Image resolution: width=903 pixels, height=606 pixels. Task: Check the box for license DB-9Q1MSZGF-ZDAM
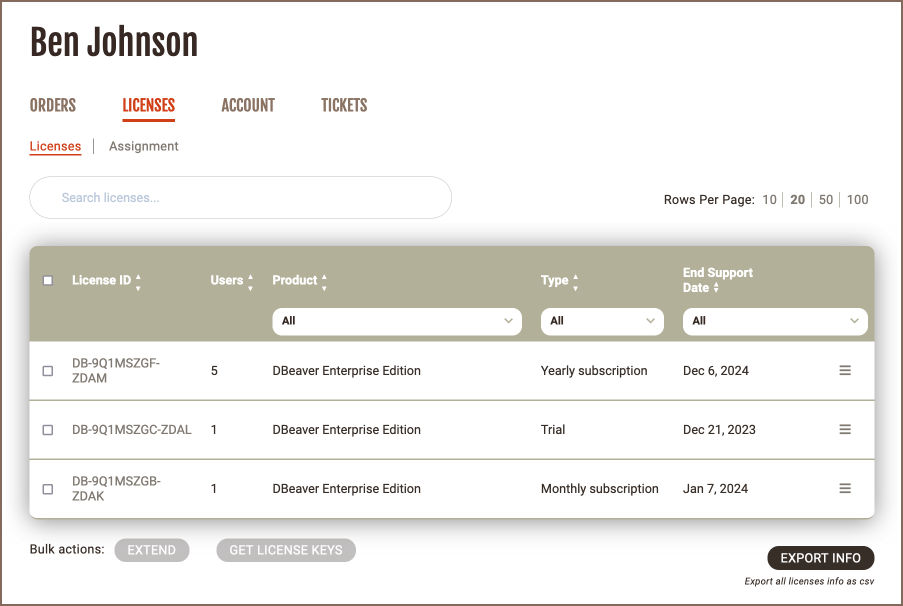[48, 371]
